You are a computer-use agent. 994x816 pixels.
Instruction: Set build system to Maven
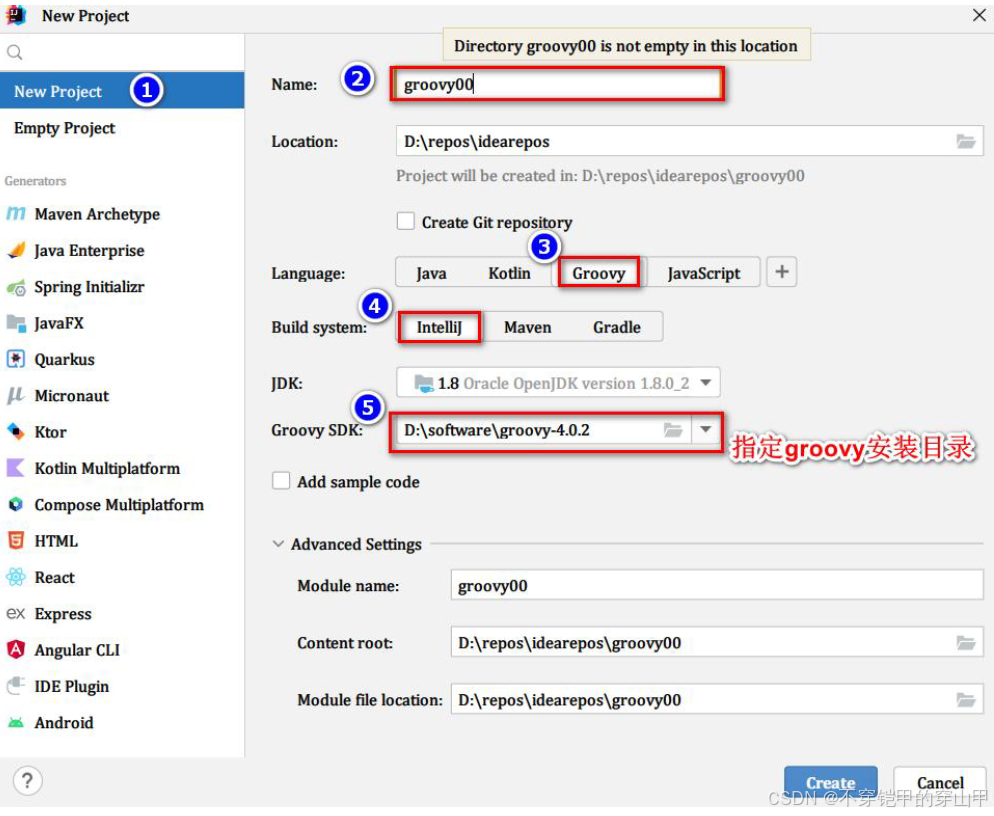pos(527,327)
